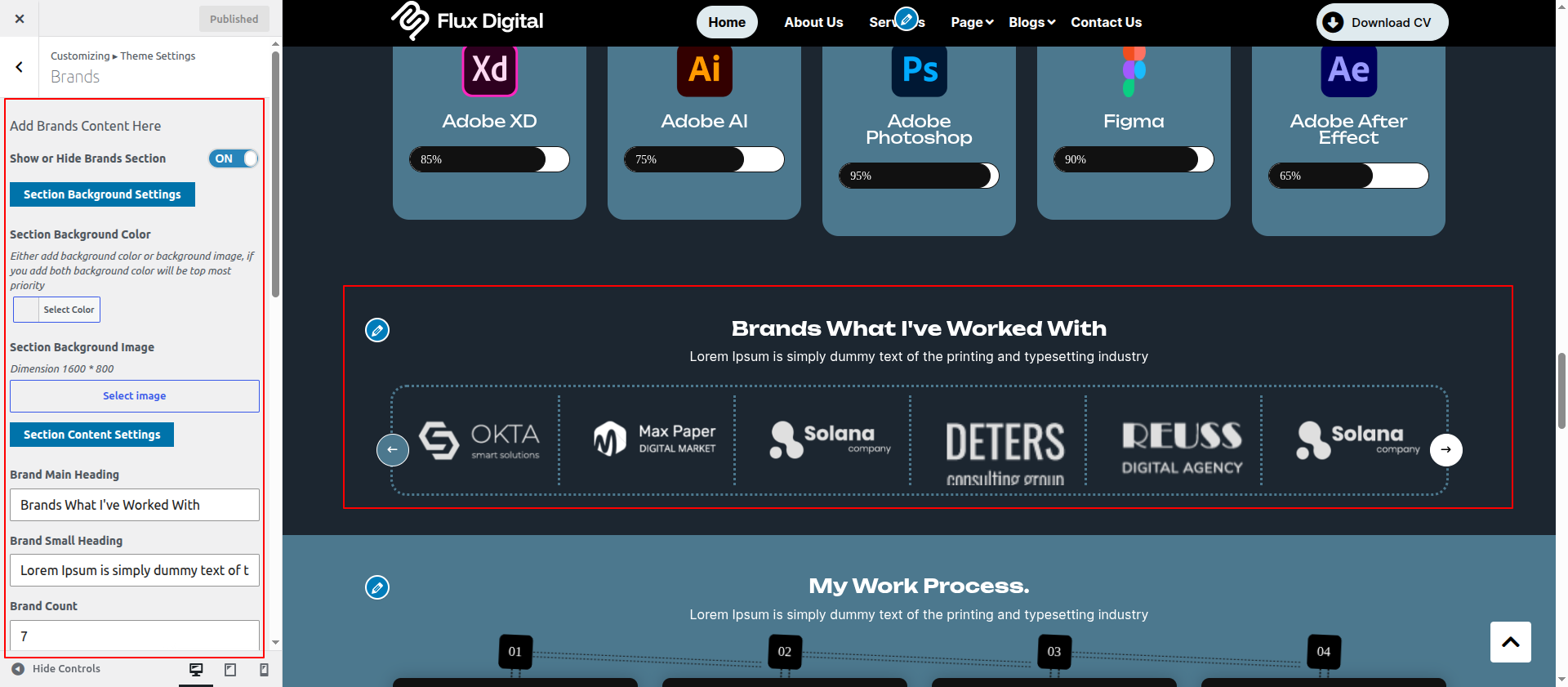This screenshot has height=687, width=1568.
Task: Click the first Solana company logo
Action: 831,439
